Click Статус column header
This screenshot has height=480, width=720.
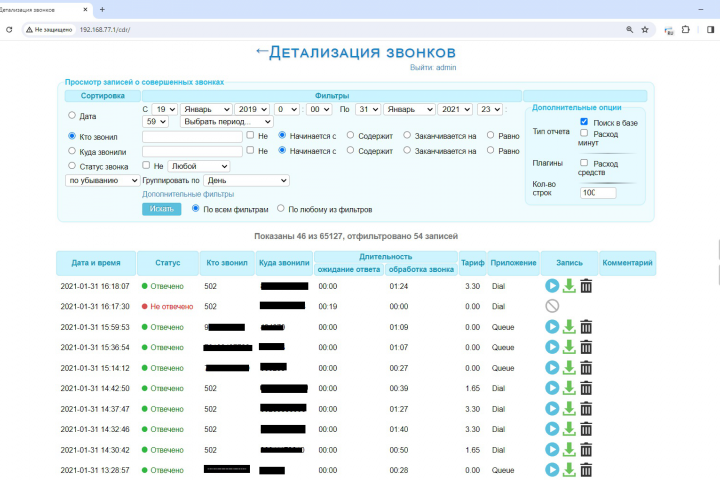click(168, 263)
